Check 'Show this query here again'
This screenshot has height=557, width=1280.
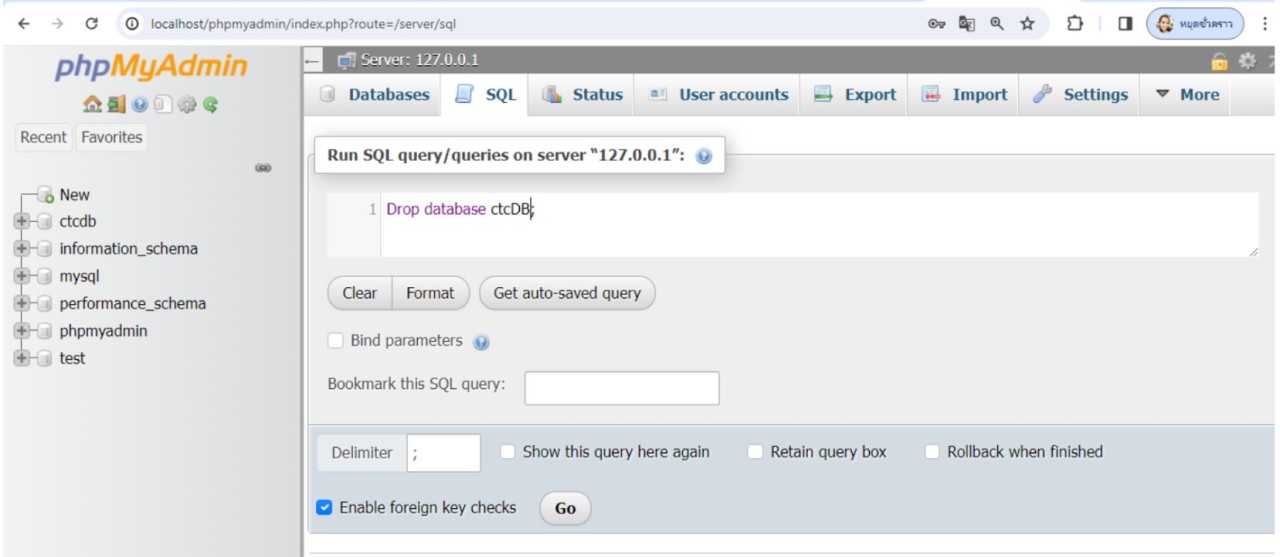[x=508, y=452]
